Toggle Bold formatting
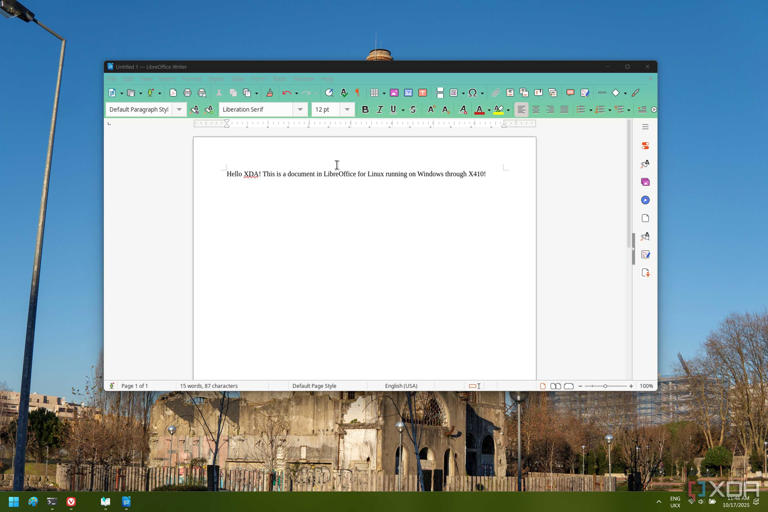Screen dimensions: 768x512 pyautogui.click(x=365, y=110)
